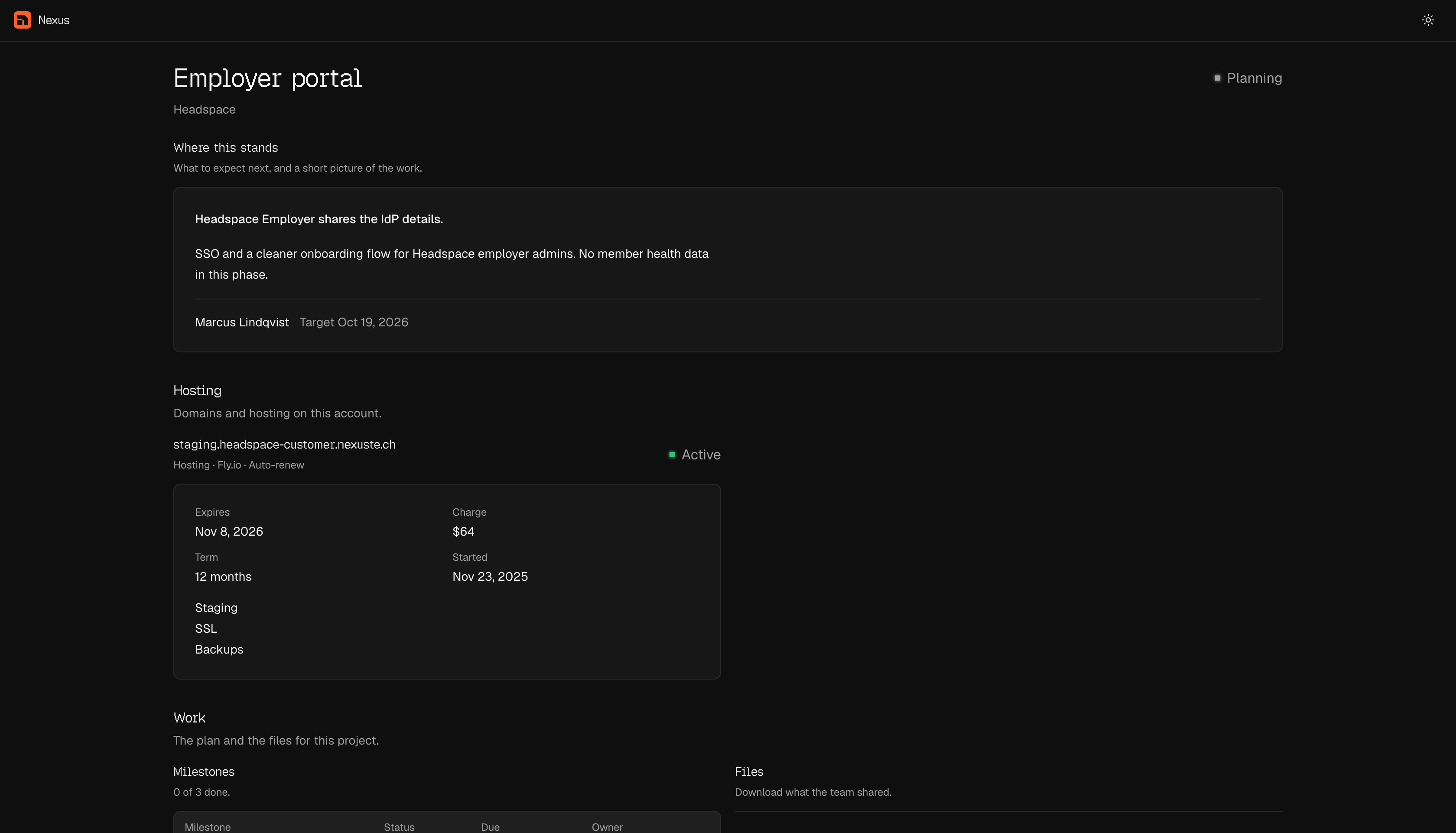The width and height of the screenshot is (1456, 833).
Task: Select the Employer portal heading
Action: click(x=268, y=78)
